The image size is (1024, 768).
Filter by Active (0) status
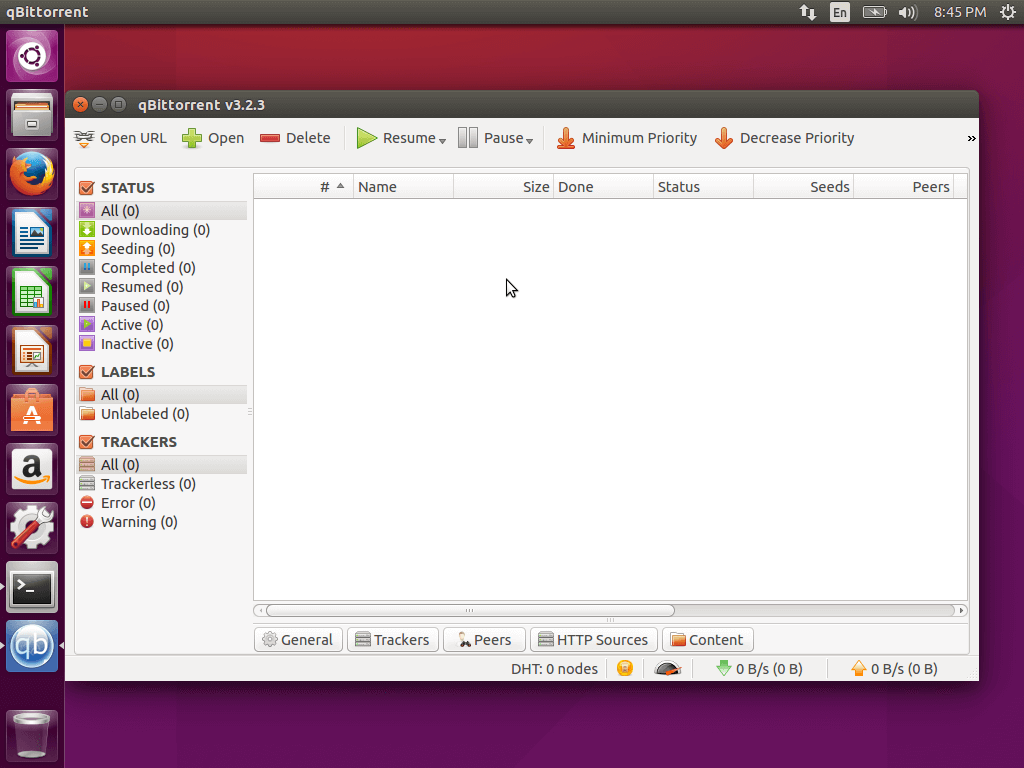[x=161, y=325]
